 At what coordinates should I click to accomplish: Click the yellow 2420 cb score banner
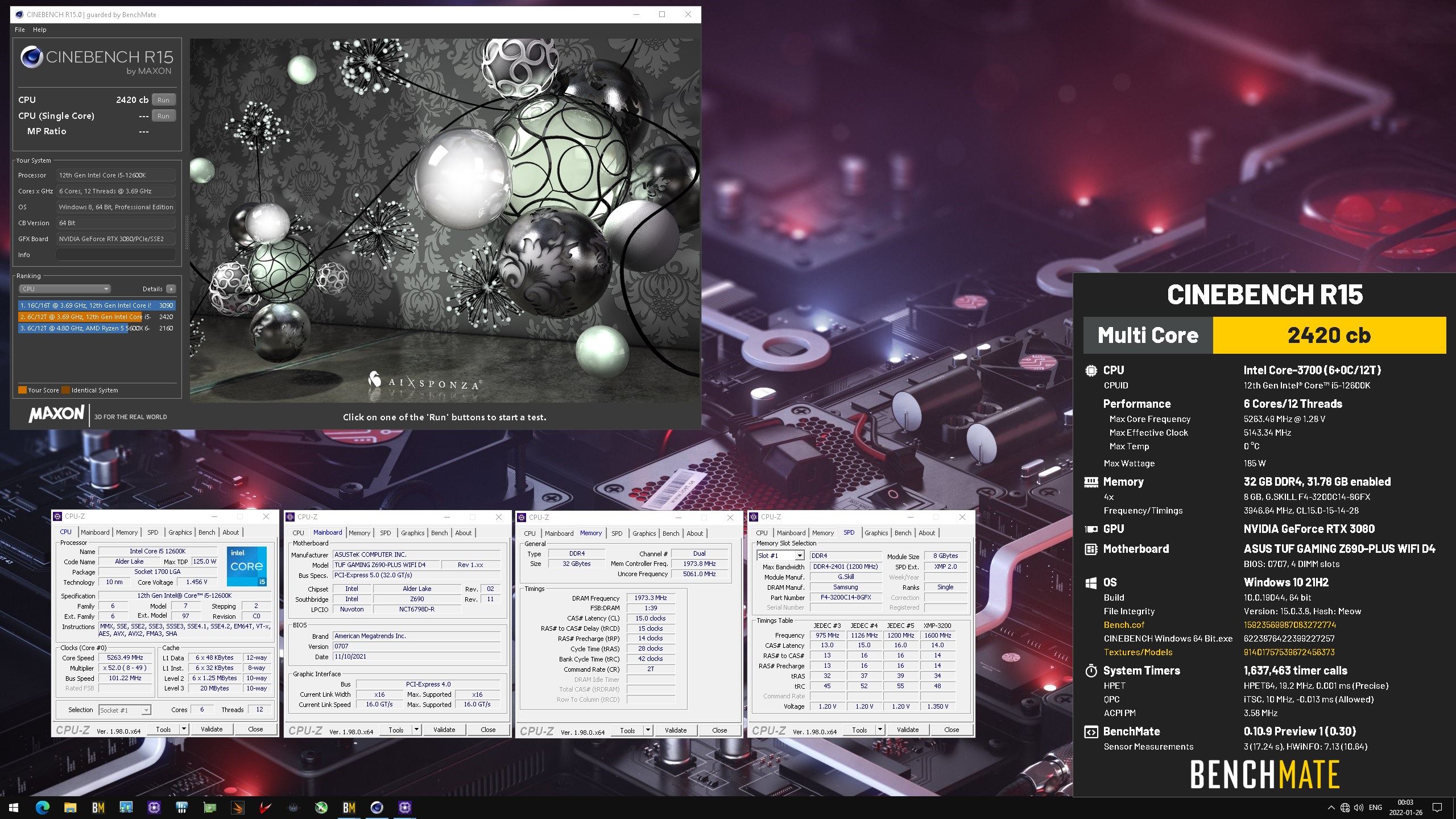pos(1329,335)
